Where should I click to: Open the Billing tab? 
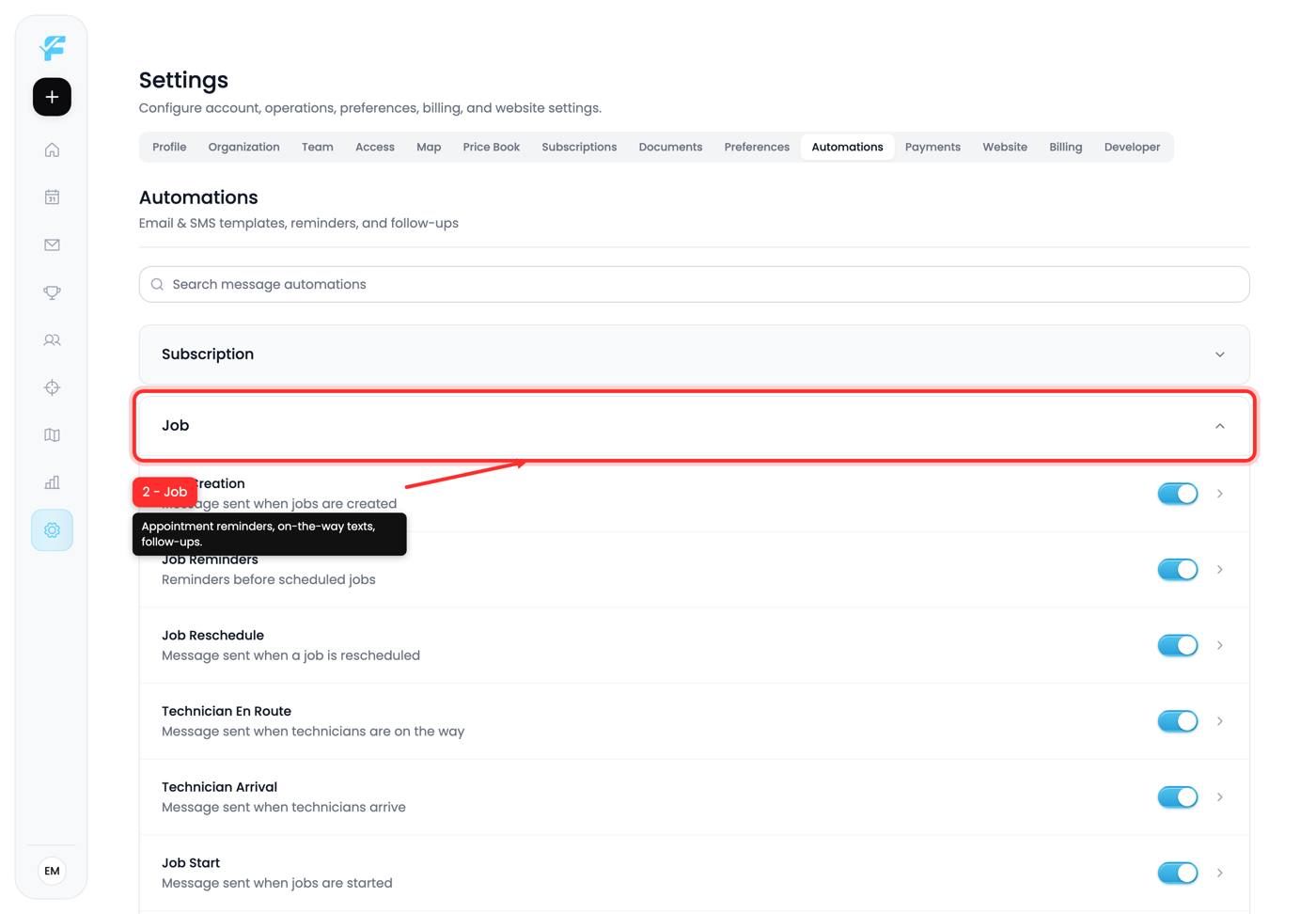point(1065,147)
